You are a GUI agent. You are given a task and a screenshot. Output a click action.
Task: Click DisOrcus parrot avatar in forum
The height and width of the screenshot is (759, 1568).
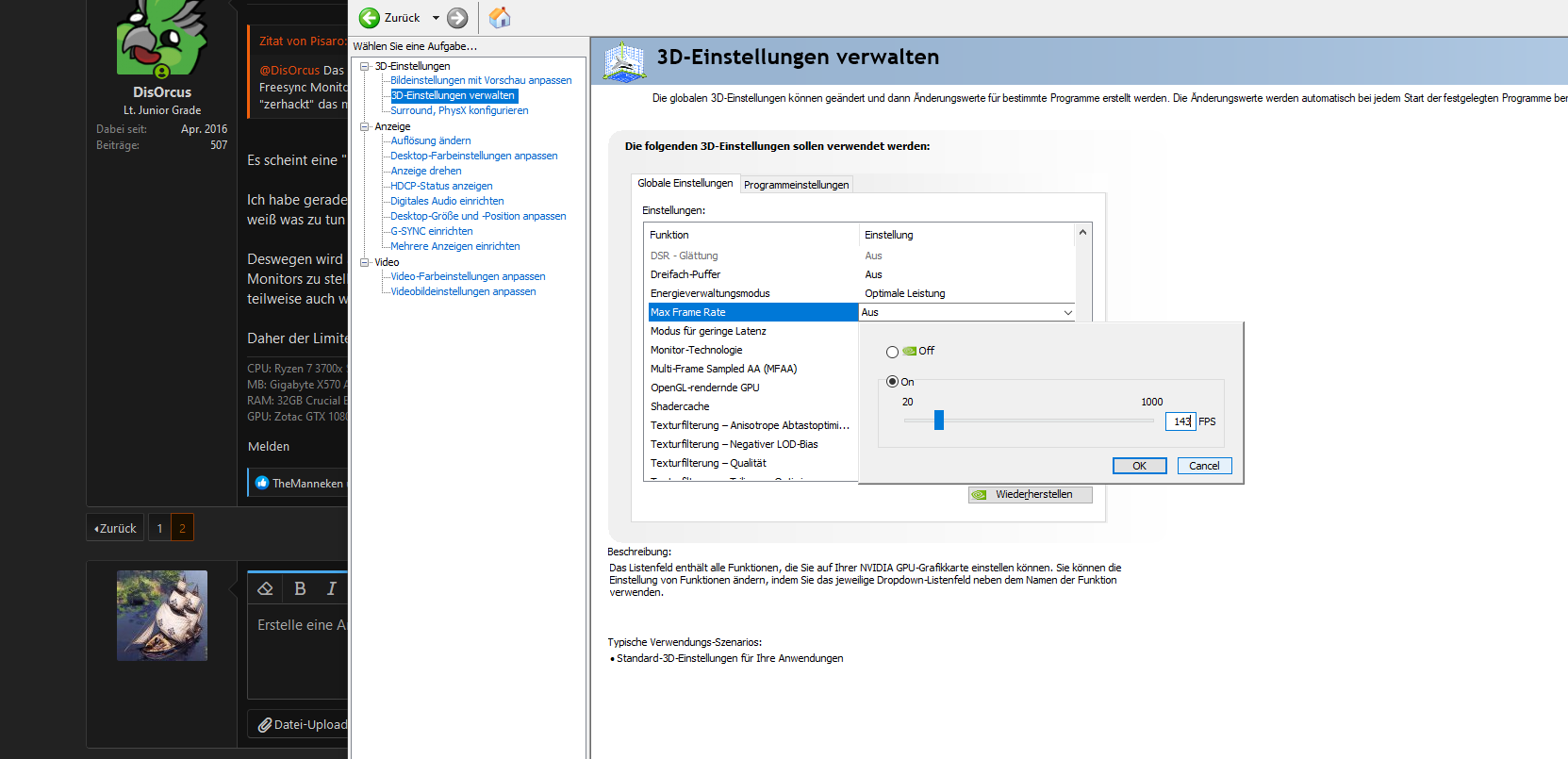(x=161, y=38)
